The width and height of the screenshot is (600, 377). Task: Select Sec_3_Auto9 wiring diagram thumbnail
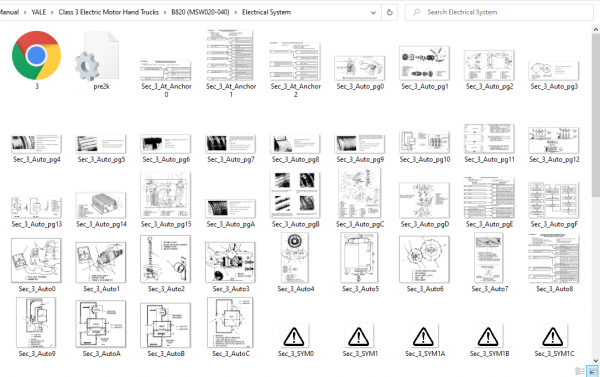point(36,323)
